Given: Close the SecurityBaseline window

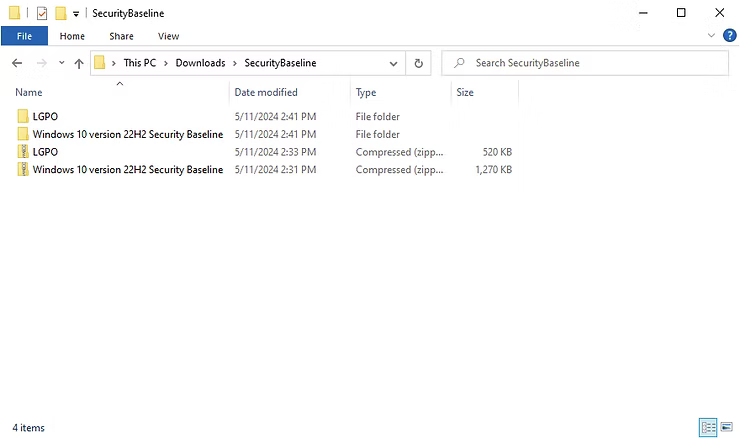Looking at the screenshot, I should (719, 13).
